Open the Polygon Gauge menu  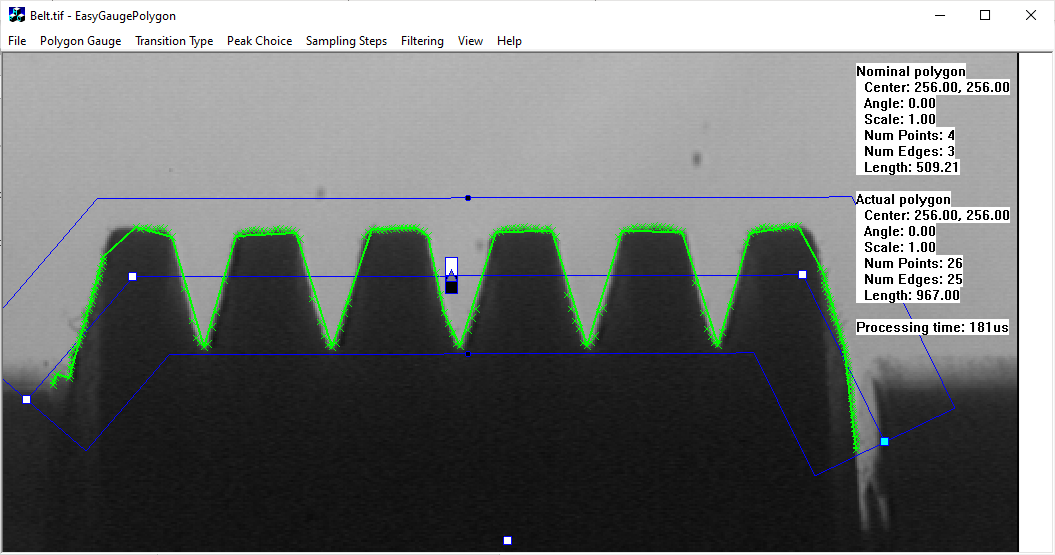pyautogui.click(x=80, y=41)
